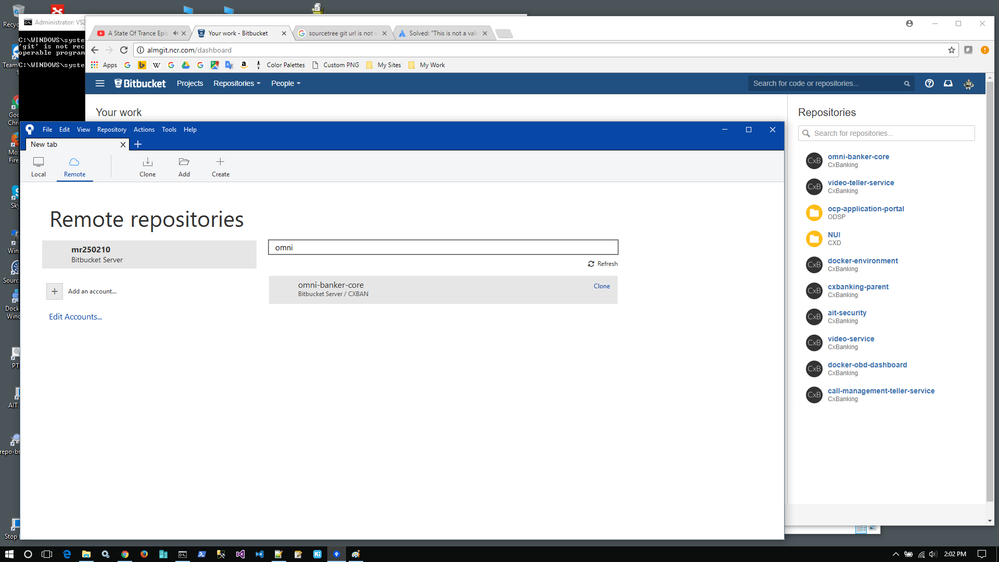Open the Bitbucket hamburger menu in Chrome
The height and width of the screenshot is (562, 999).
click(x=100, y=83)
